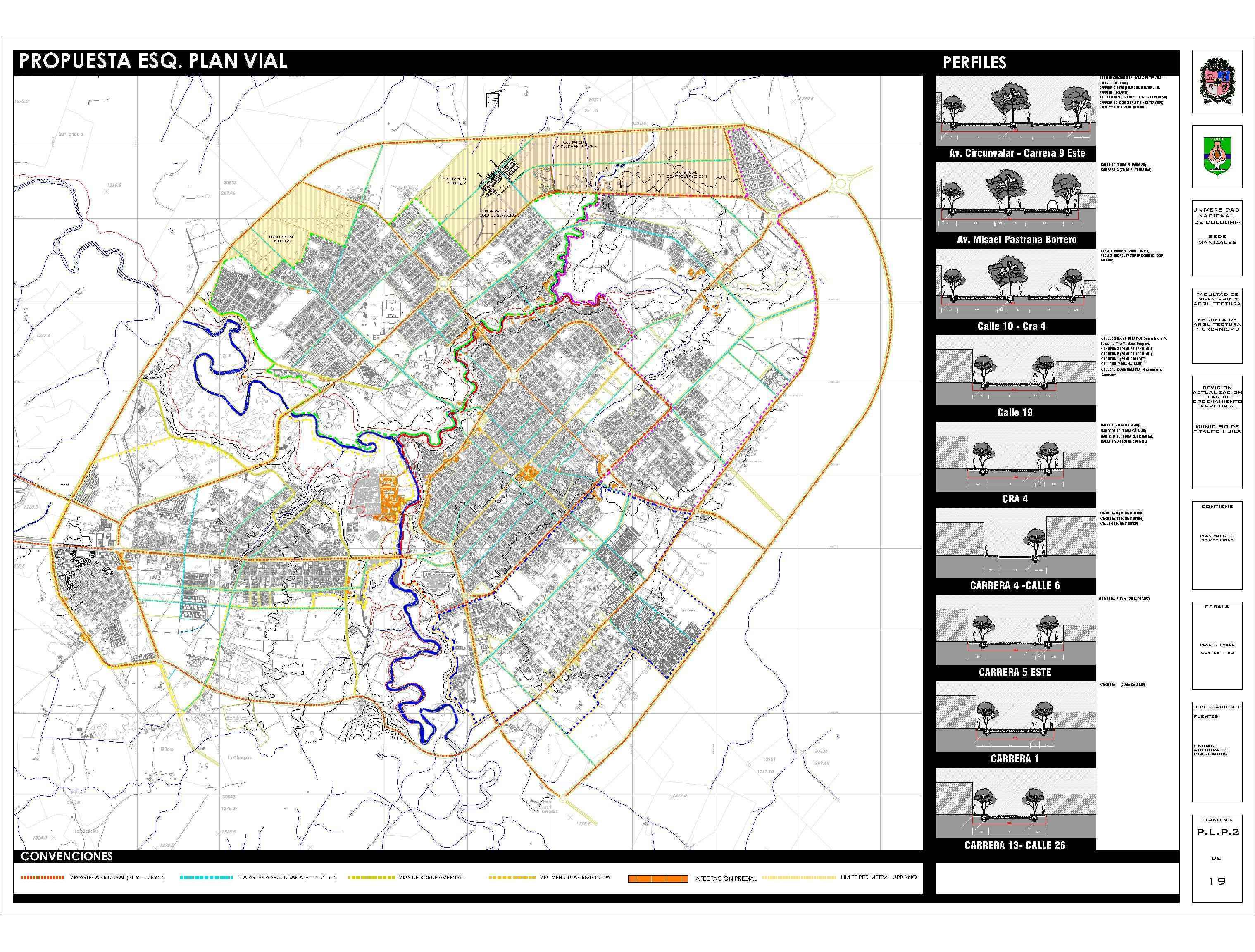Click the Carrera 13 - Calle 26 profile label
This screenshot has height=952, width=1255.
(x=1015, y=845)
